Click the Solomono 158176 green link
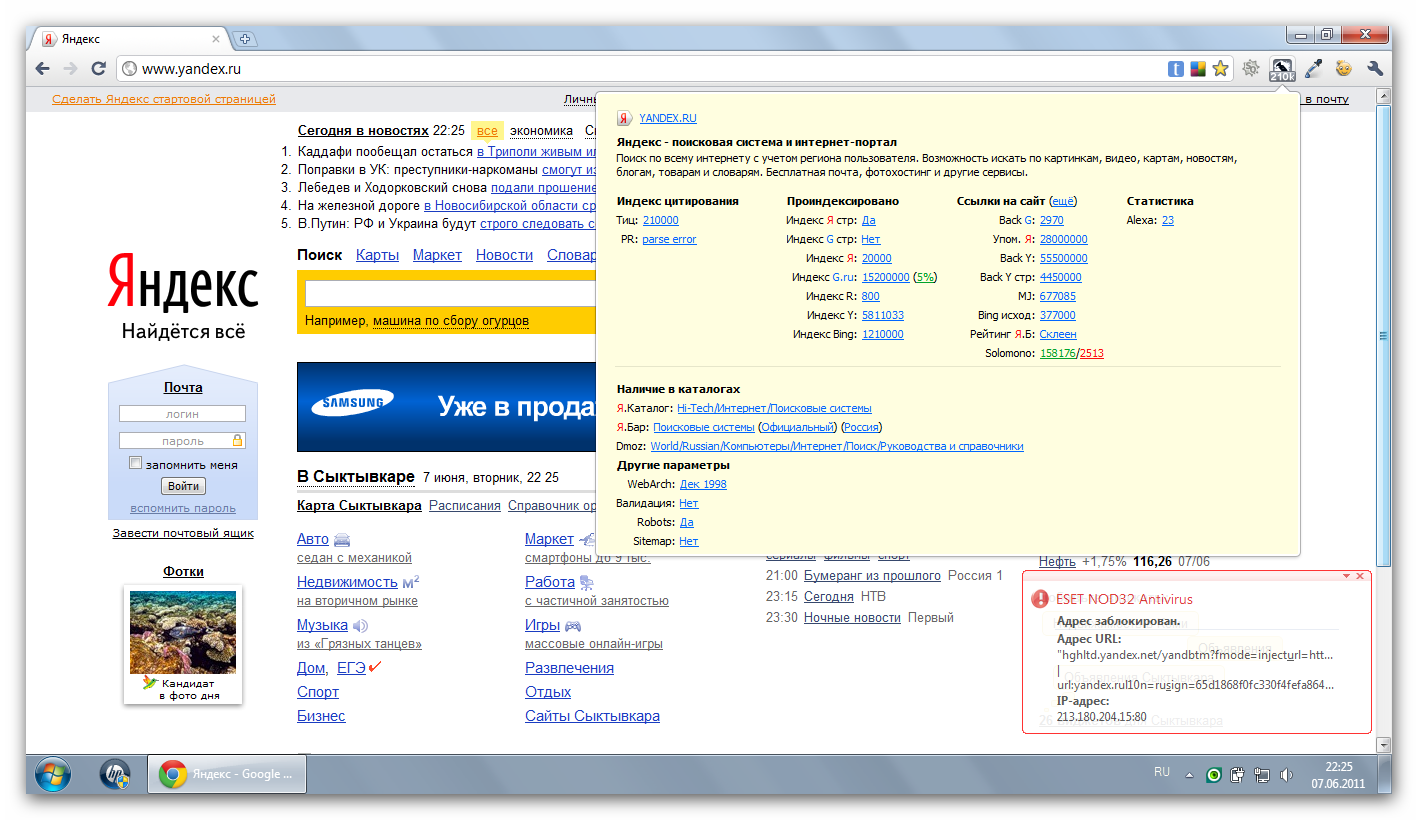Viewport: 1418px width, 820px height. 1058,353
